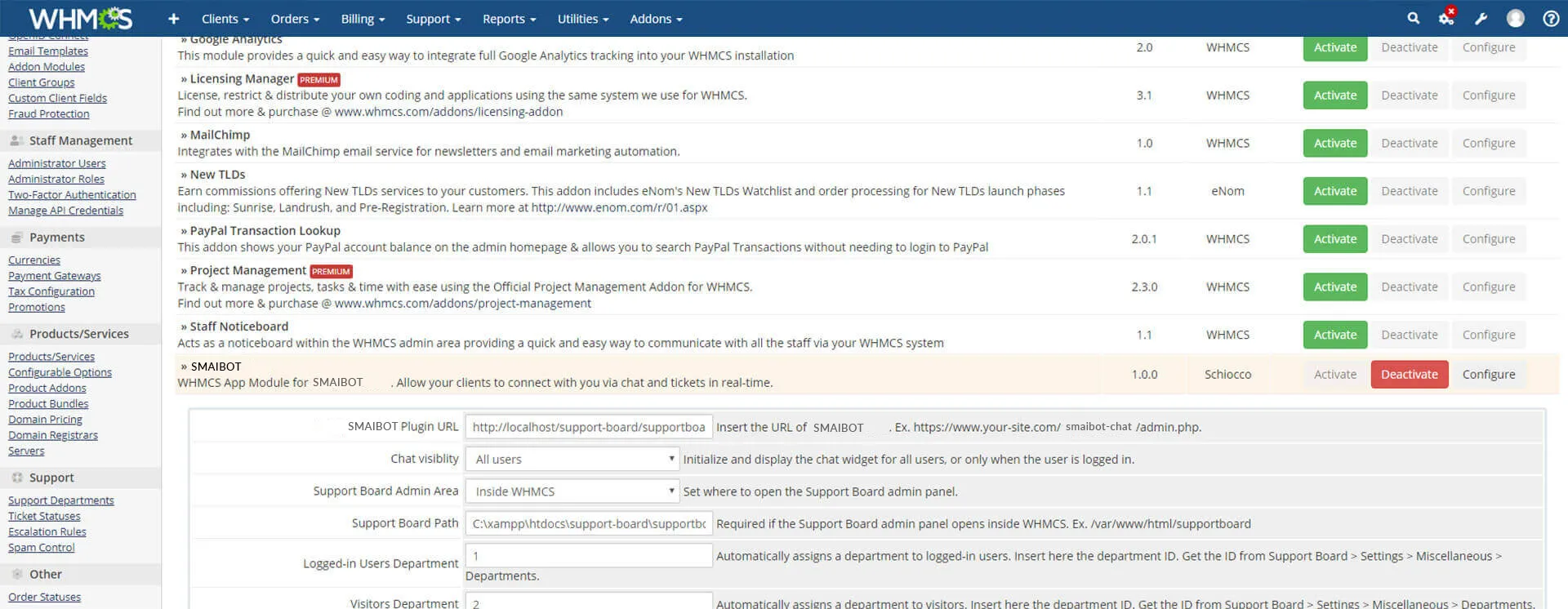Image resolution: width=1568 pixels, height=609 pixels.
Task: Click the SMAIBOT Plugin URL field
Action: click(589, 427)
